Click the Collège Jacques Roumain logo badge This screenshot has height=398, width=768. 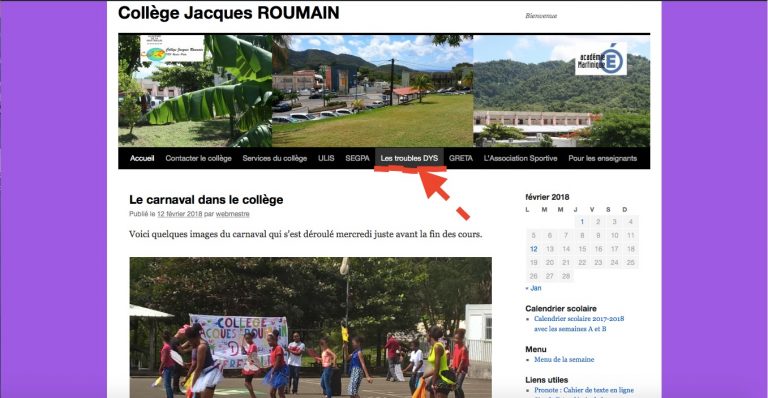pyautogui.click(x=172, y=49)
